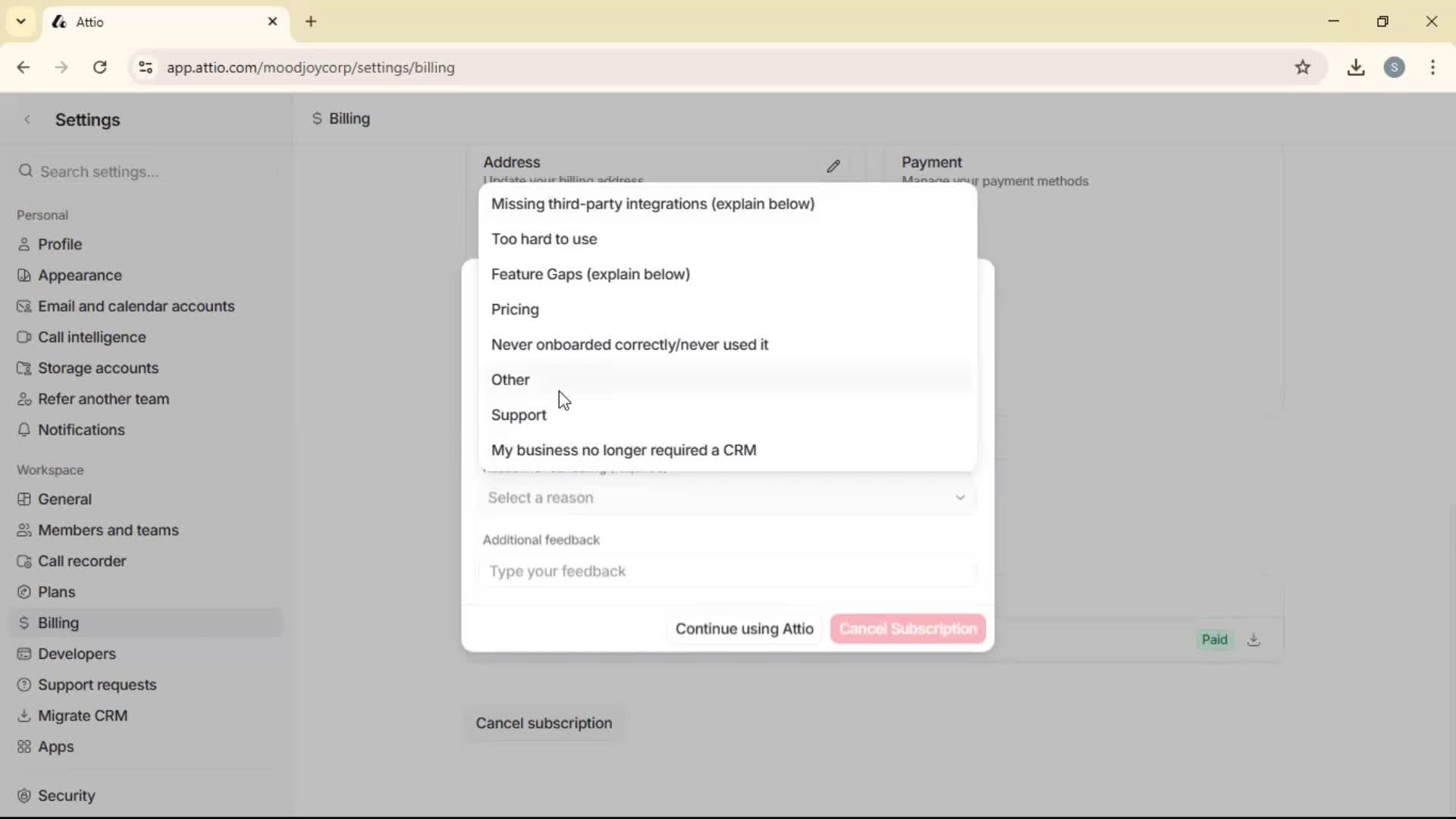Open the Select a reason dropdown

[x=726, y=497]
